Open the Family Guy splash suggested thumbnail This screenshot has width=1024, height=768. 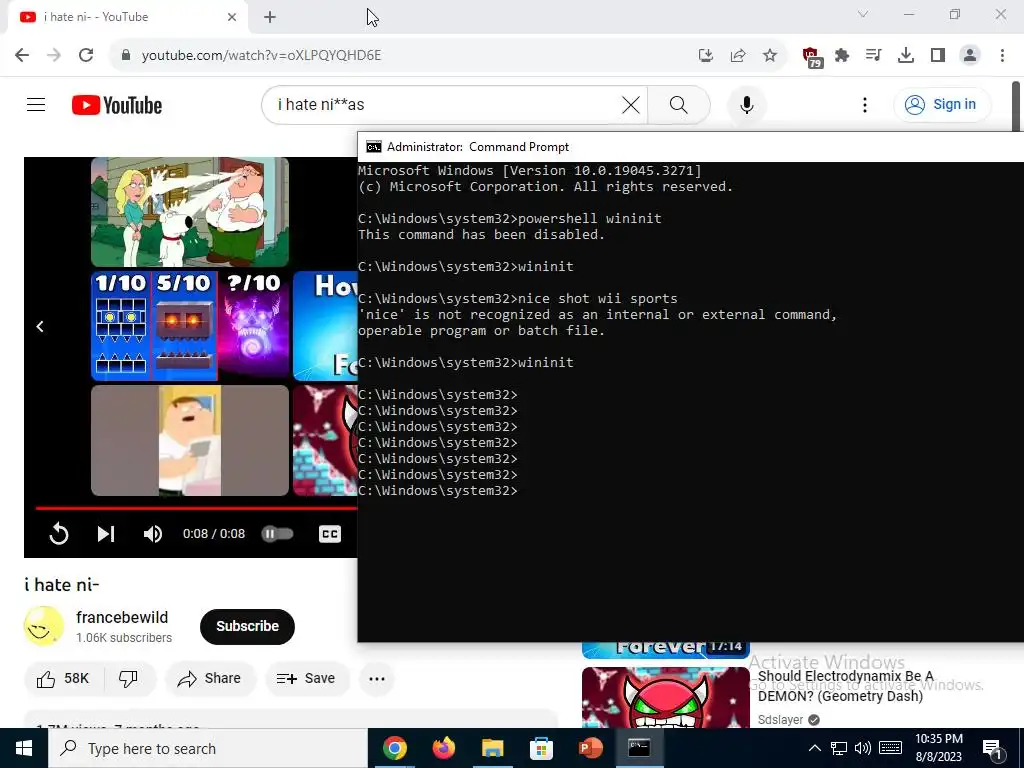190,212
